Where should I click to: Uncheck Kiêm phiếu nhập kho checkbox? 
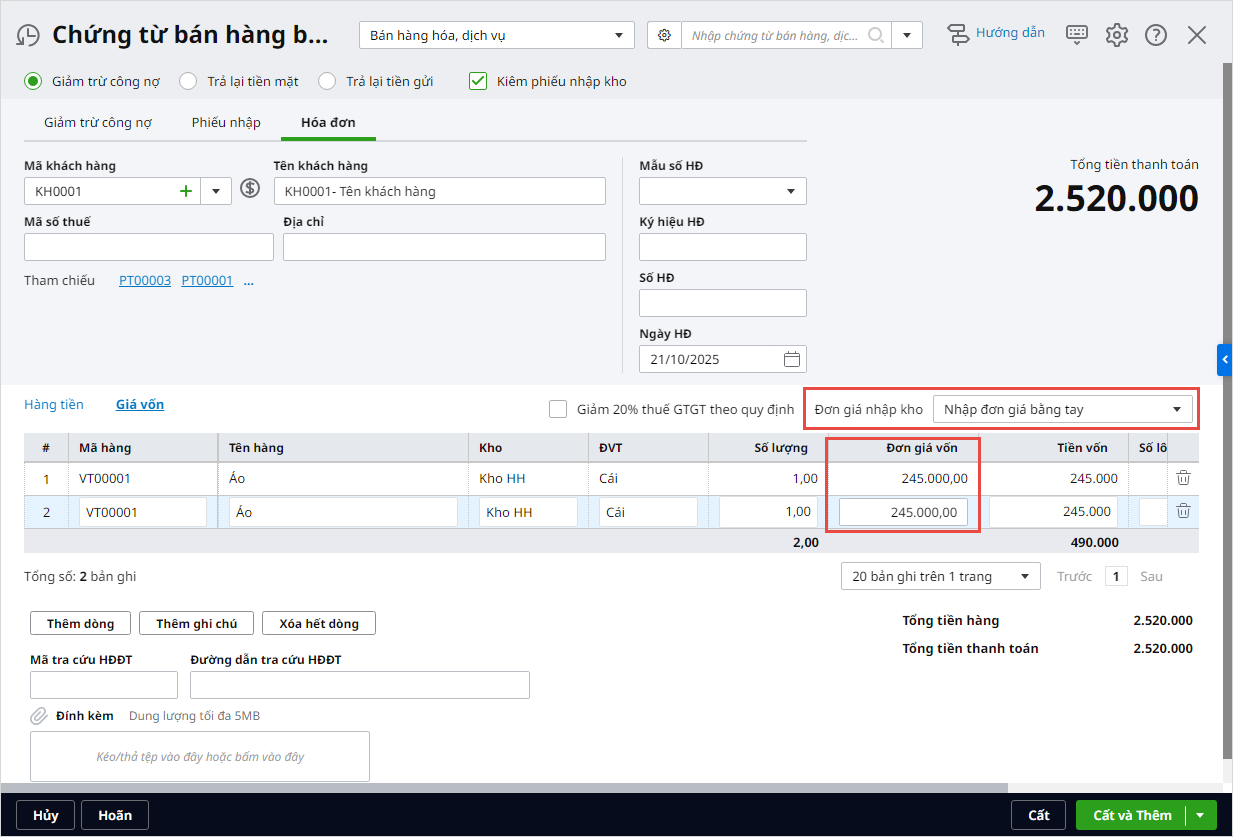[x=478, y=81]
